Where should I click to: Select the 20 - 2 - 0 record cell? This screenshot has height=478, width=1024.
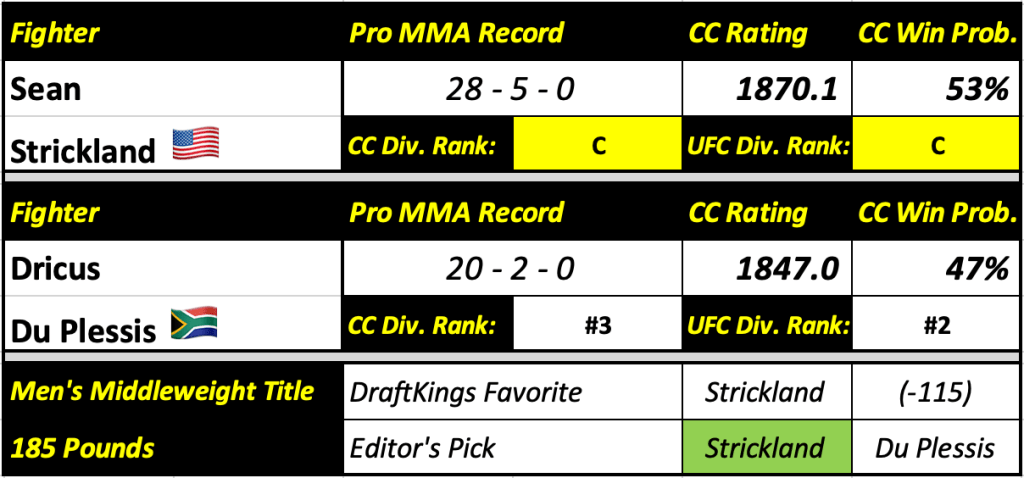pyautogui.click(x=511, y=268)
